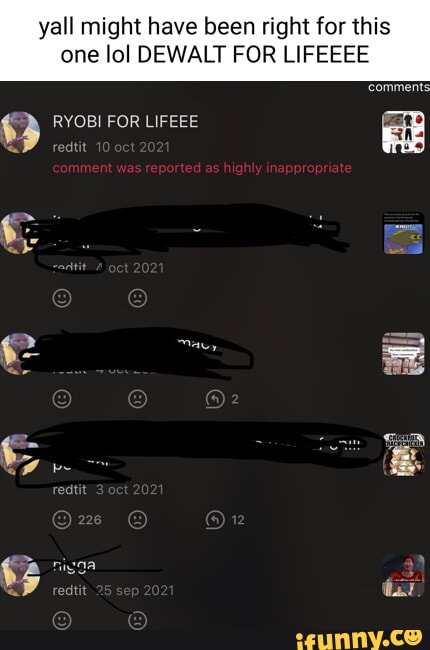Screen dimensions: 430x650
Task: Open red clothing thumbnail beside RYOBI comment
Action: 403,132
